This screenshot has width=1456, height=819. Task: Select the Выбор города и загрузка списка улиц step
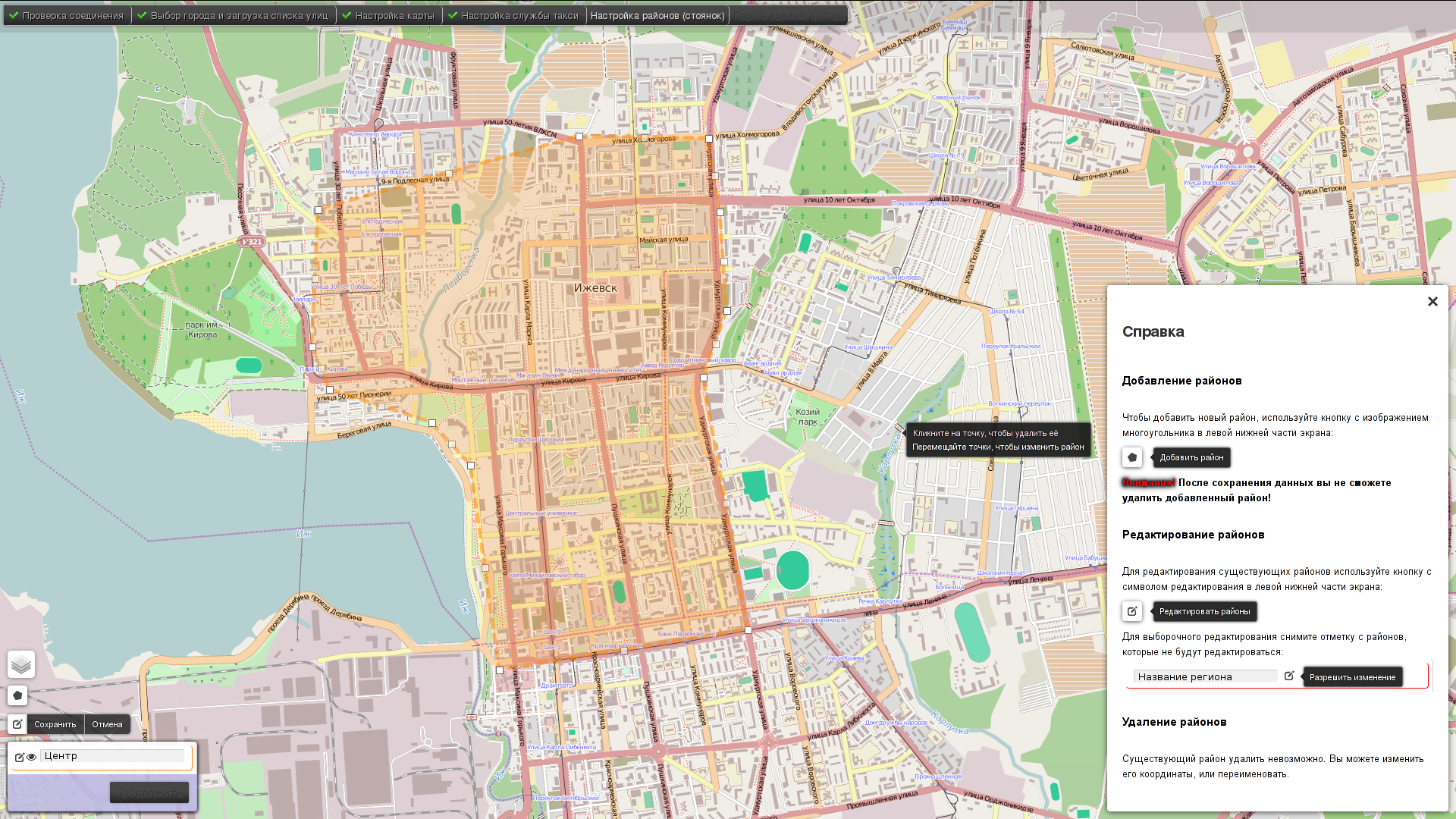233,15
